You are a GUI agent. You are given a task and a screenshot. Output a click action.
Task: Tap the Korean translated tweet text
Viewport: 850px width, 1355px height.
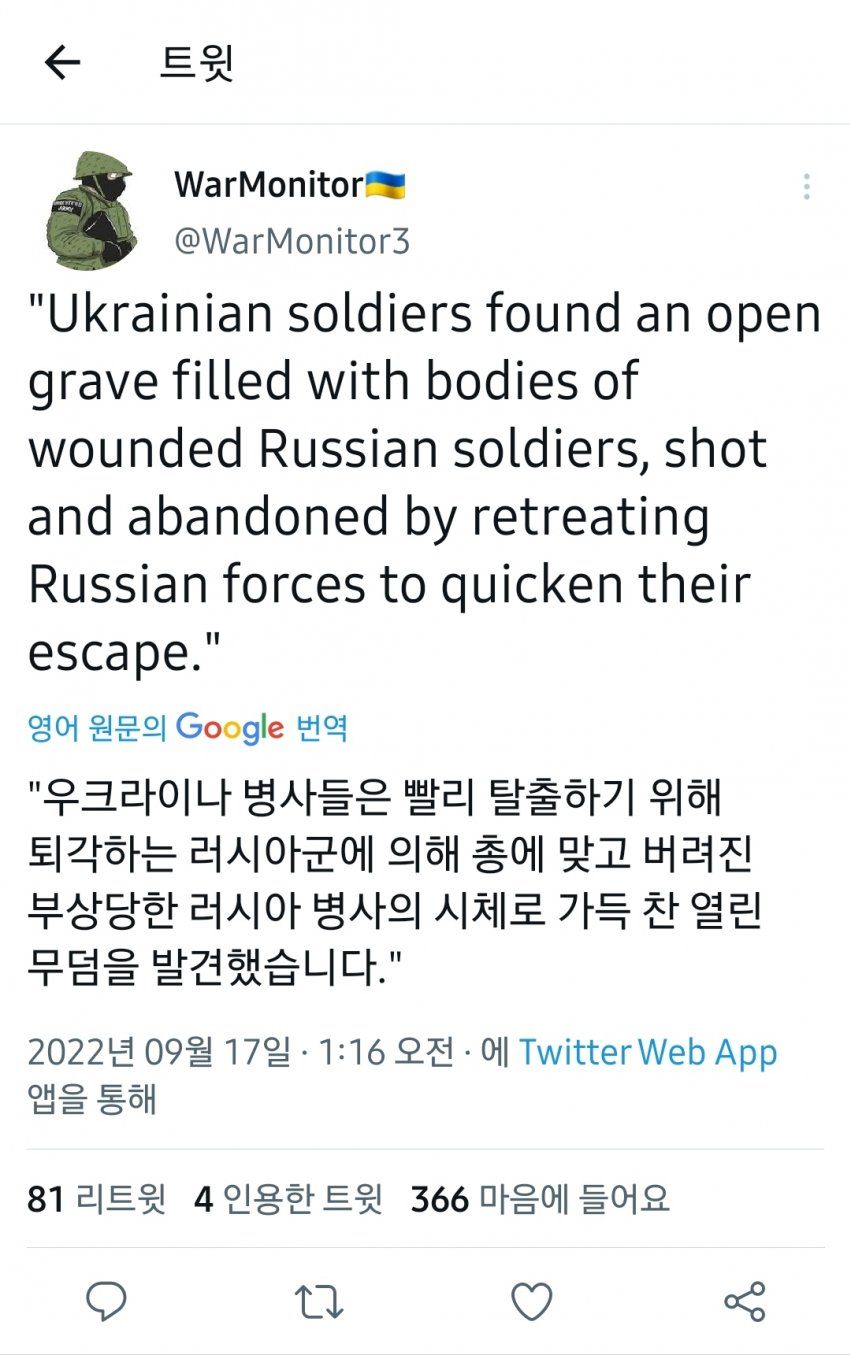[390, 883]
